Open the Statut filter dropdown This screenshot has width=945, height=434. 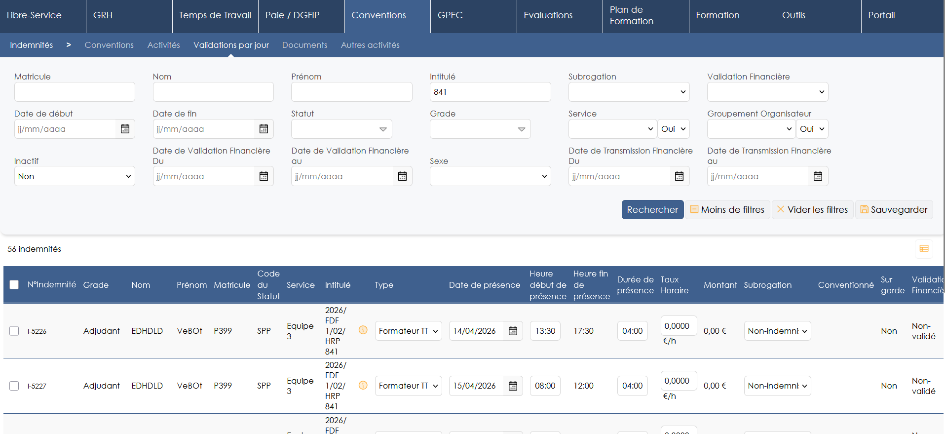coord(342,129)
